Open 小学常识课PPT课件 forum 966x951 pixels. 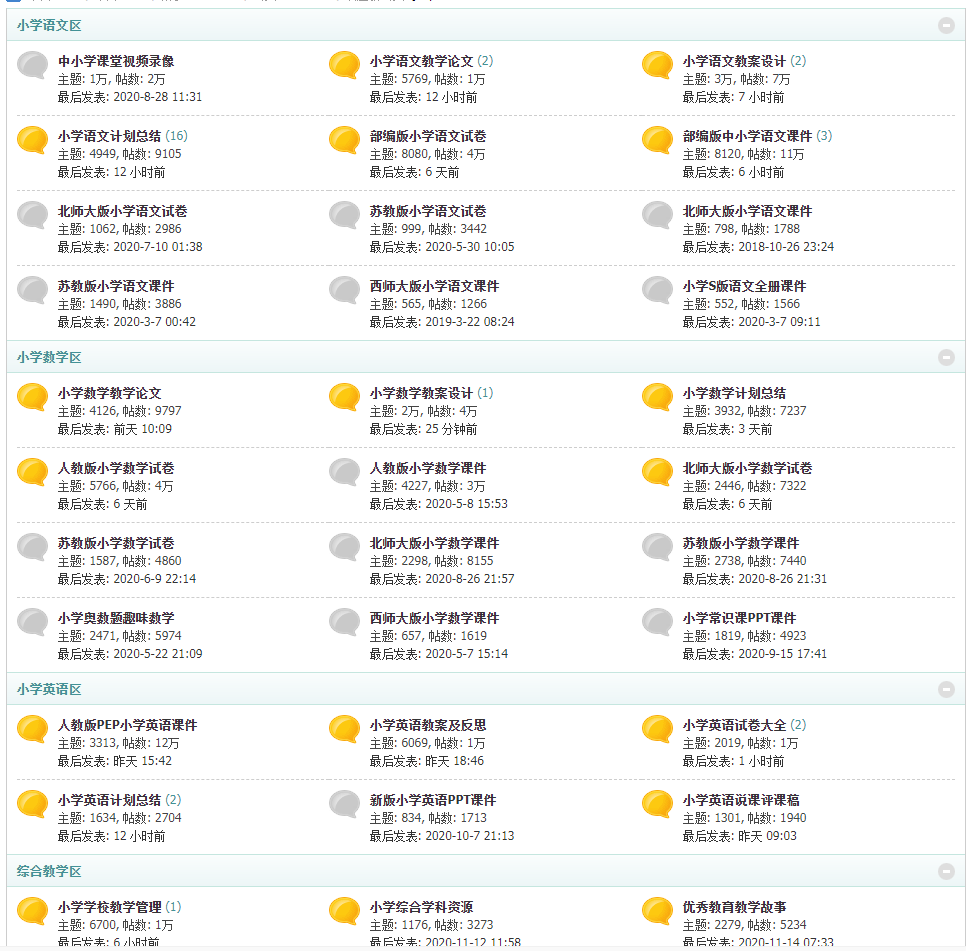[x=739, y=618]
